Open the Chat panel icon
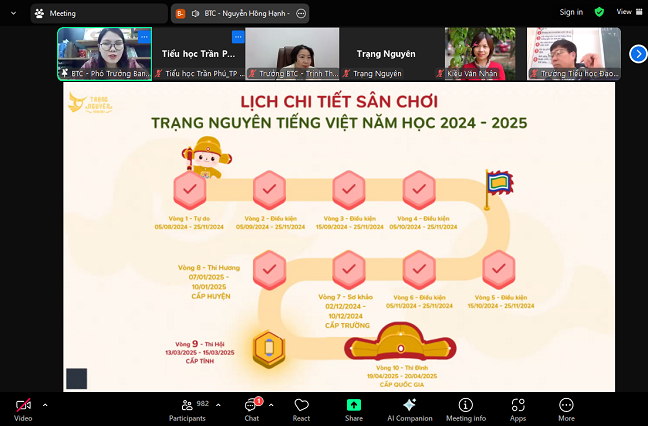The width and height of the screenshot is (648, 426). [251, 405]
